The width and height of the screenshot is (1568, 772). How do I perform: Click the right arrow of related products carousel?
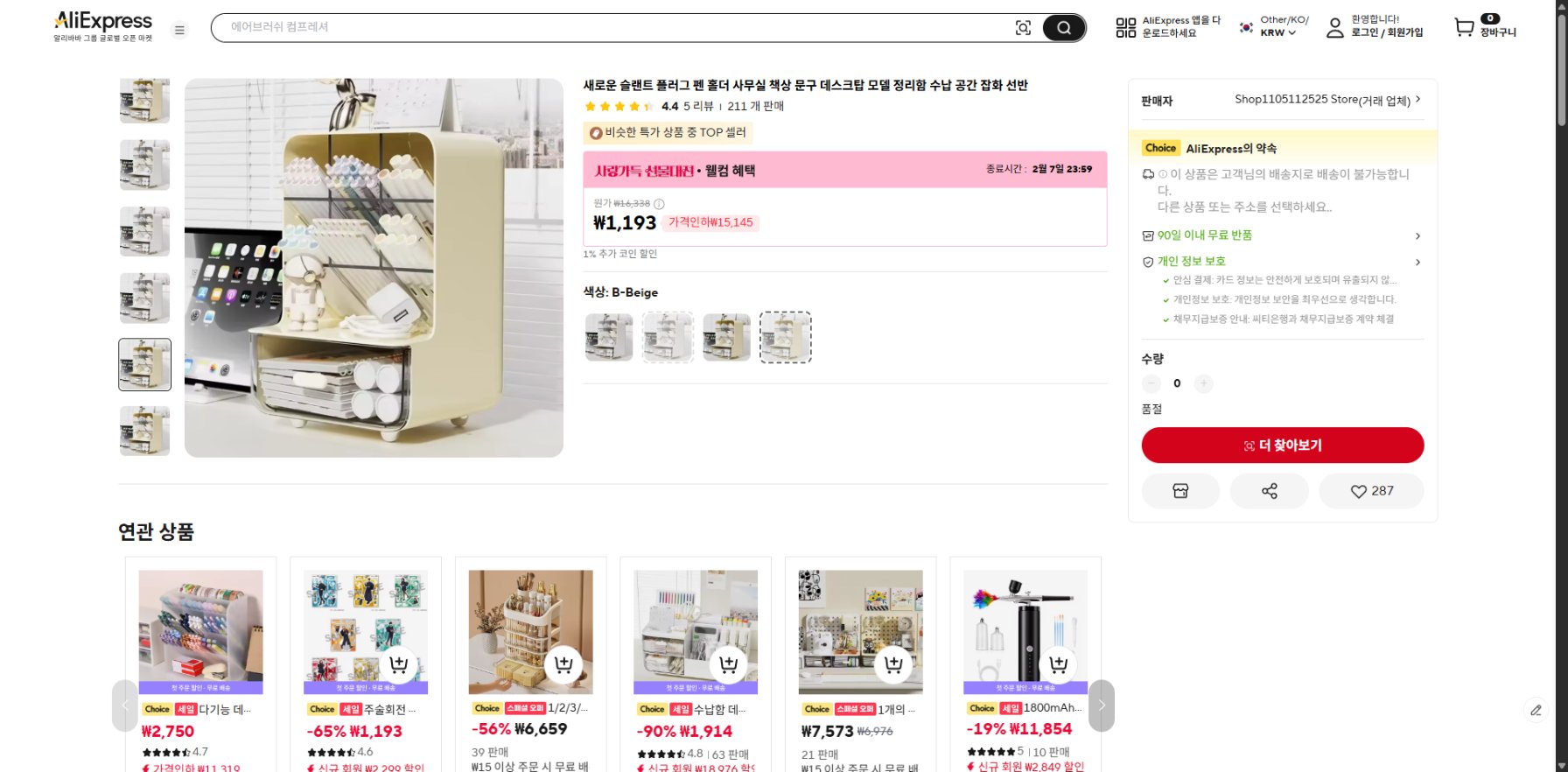[x=1101, y=705]
